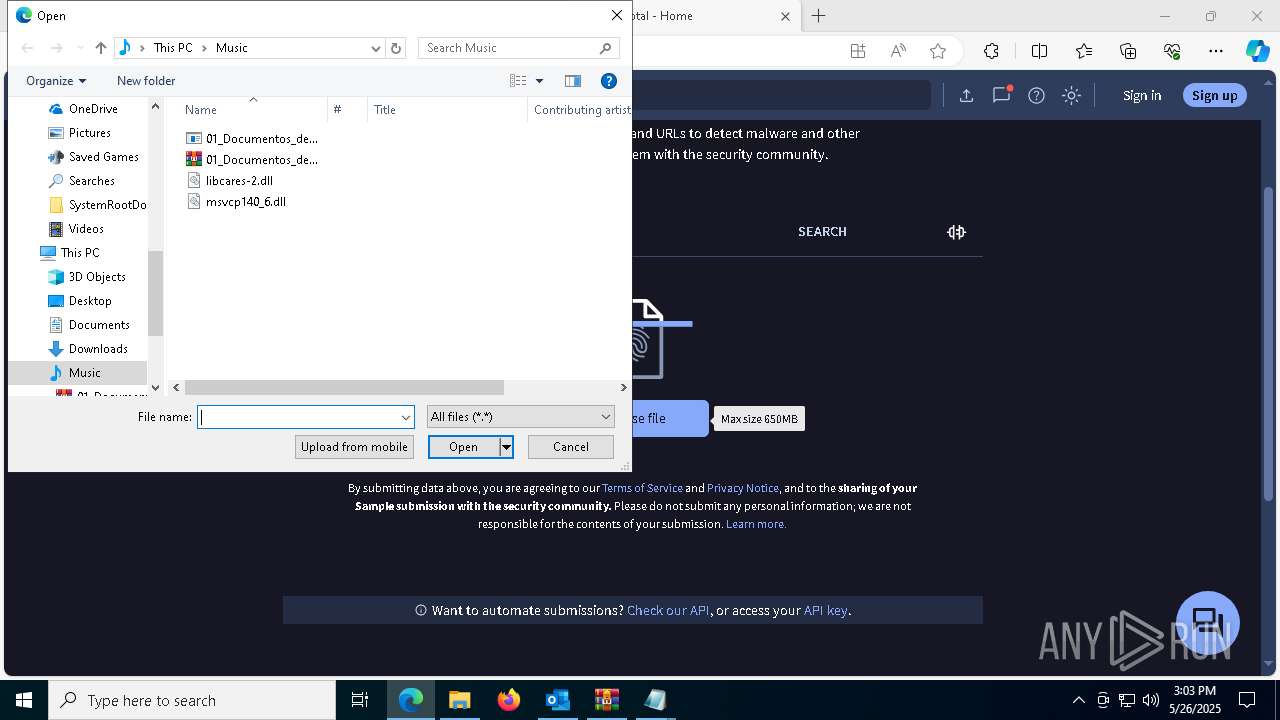Click Sign in on VirusTotal
Viewport: 1280px width, 720px height.
pos(1142,96)
